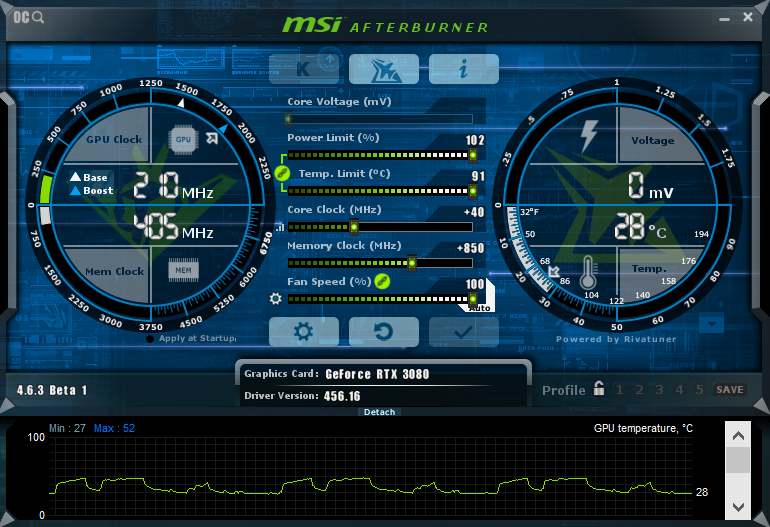Click the Fan Speed value 100
The image size is (770, 527).
[475, 284]
